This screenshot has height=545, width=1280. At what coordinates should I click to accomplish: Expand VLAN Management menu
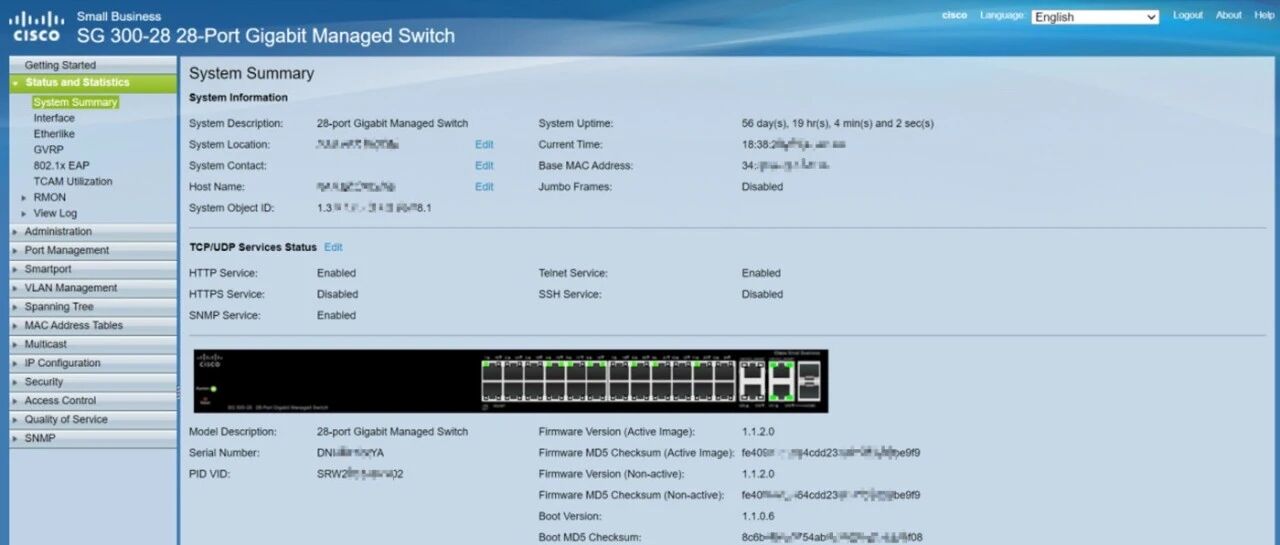pos(93,288)
